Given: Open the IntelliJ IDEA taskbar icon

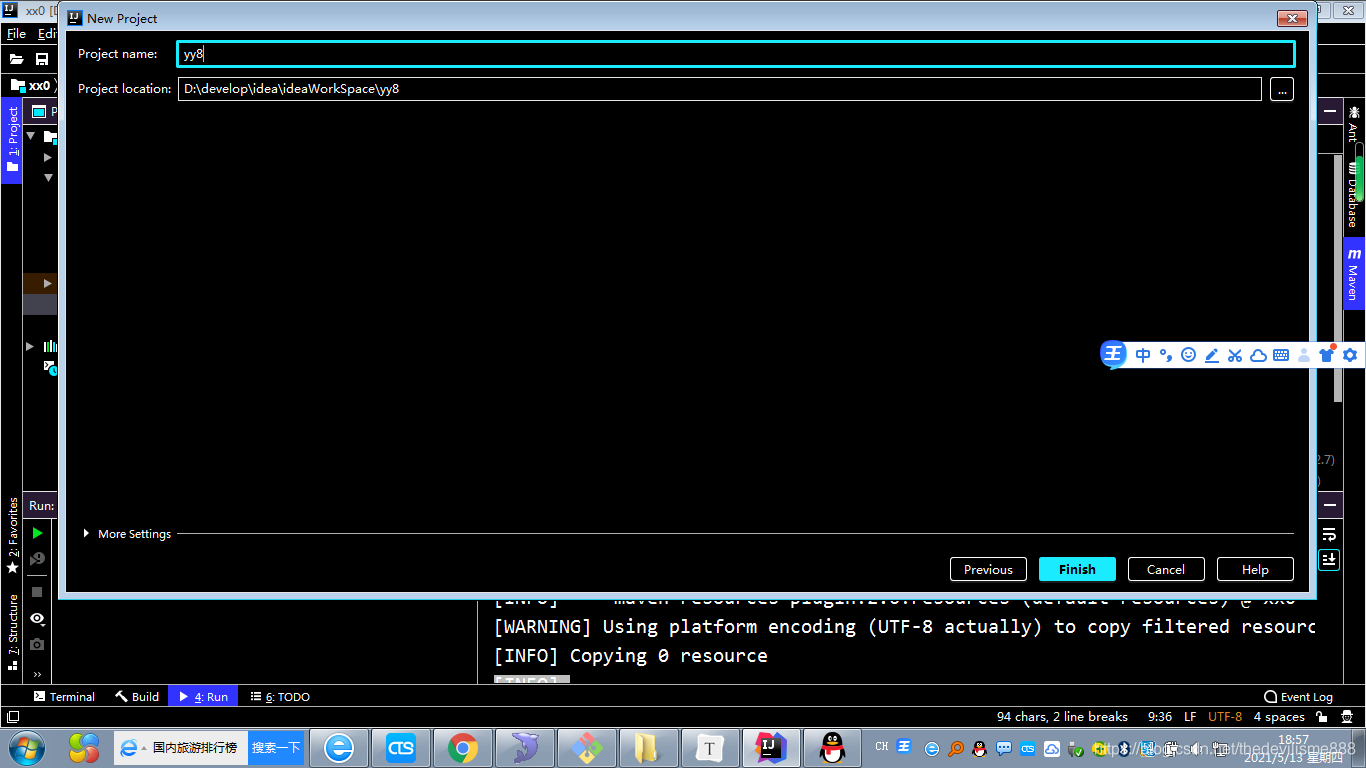Looking at the screenshot, I should tap(771, 747).
